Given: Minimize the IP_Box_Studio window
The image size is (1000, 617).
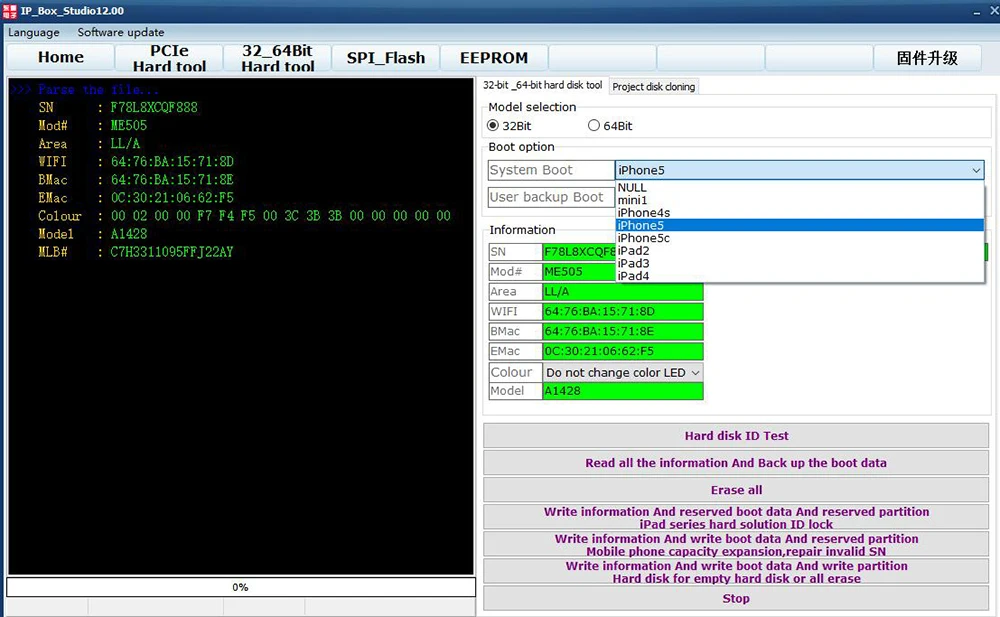Looking at the screenshot, I should tap(976, 11).
